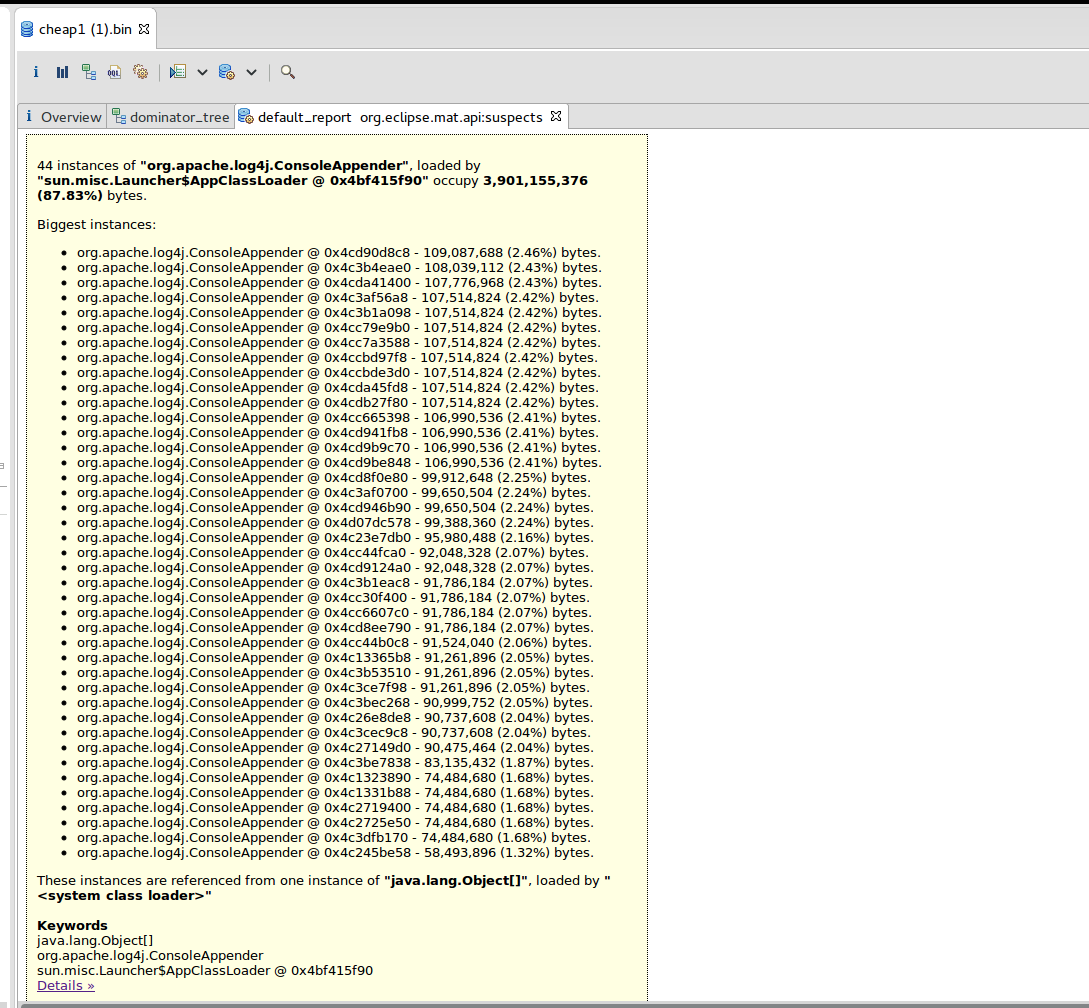This screenshot has height=1008, width=1089.
Task: Click the ConsoleAppender @ 0x4cd90d8c8 entry
Action: point(338,253)
